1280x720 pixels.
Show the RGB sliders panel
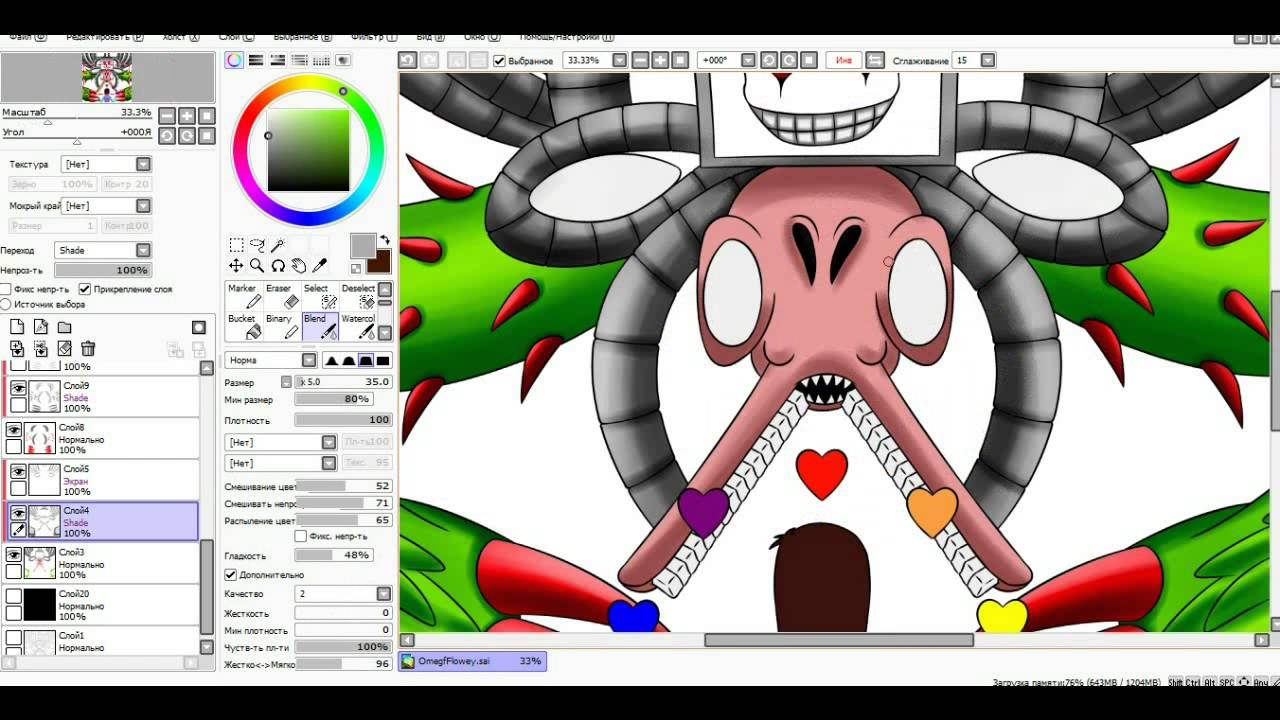pyautogui.click(x=256, y=60)
